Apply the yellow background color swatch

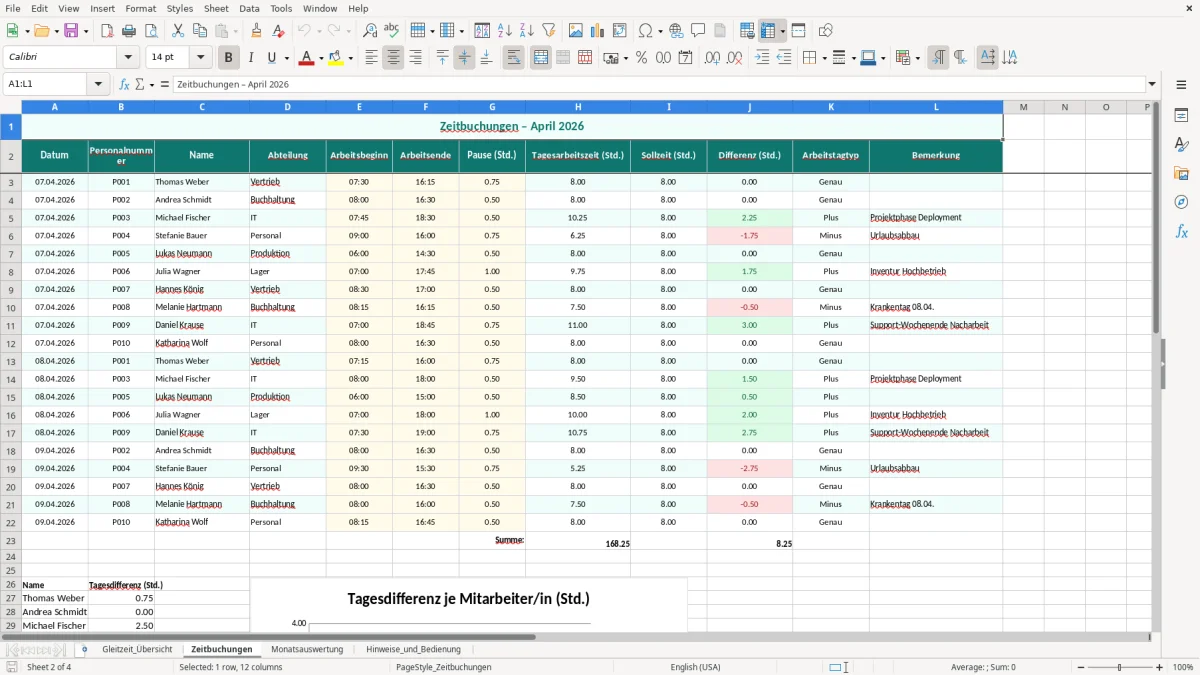point(335,58)
